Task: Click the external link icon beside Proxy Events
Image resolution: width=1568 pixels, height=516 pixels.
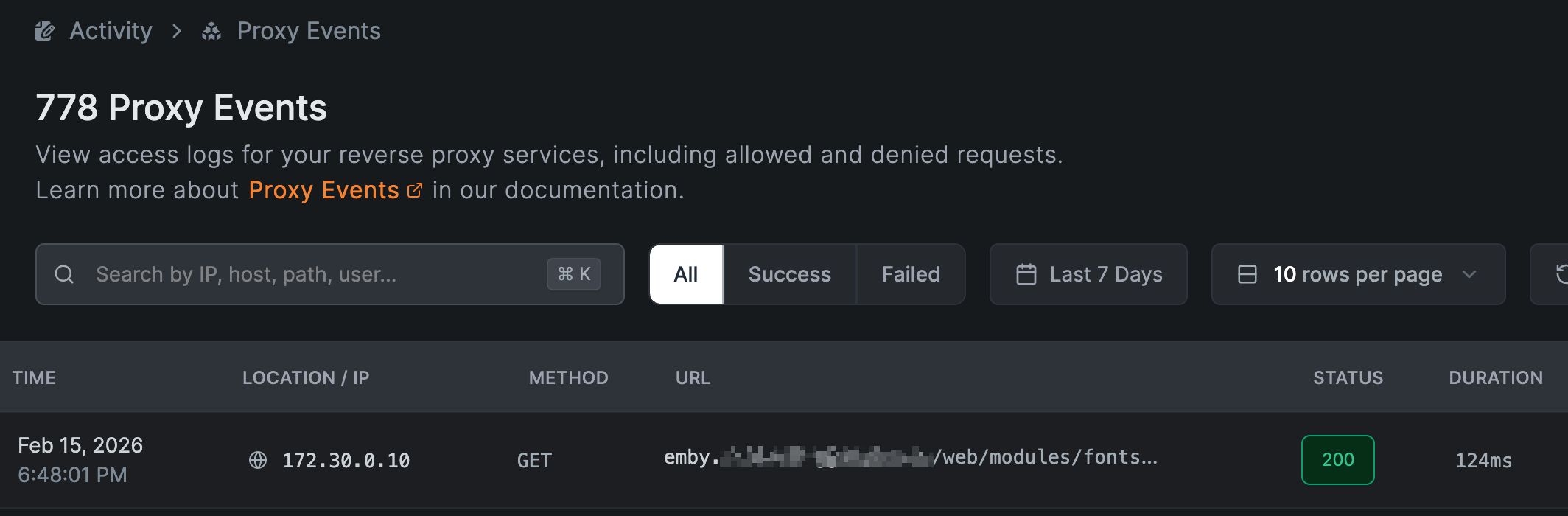Action: pyautogui.click(x=415, y=190)
